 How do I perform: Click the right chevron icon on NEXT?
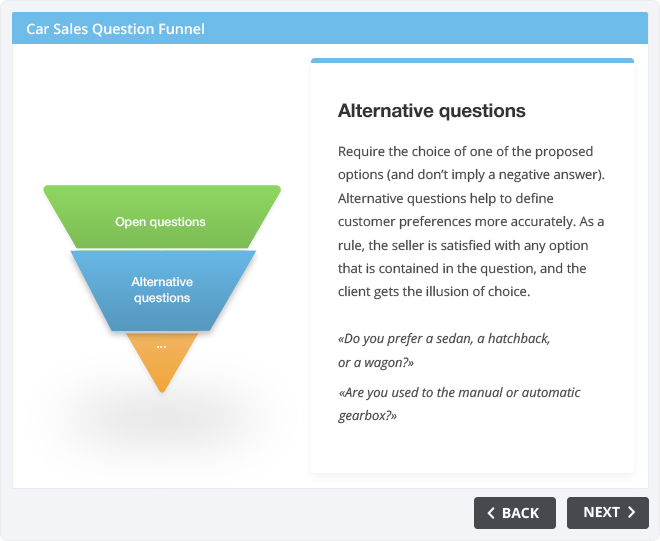click(631, 512)
